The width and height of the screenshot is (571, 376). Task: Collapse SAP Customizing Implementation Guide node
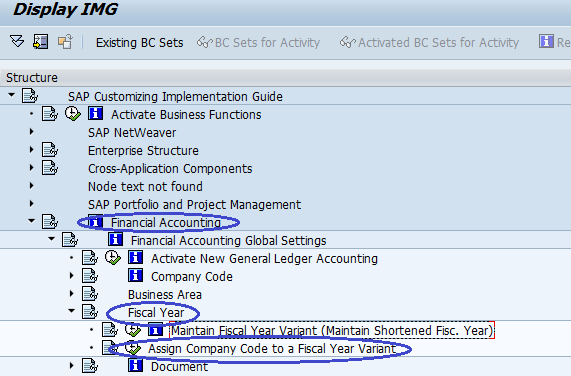click(12, 95)
